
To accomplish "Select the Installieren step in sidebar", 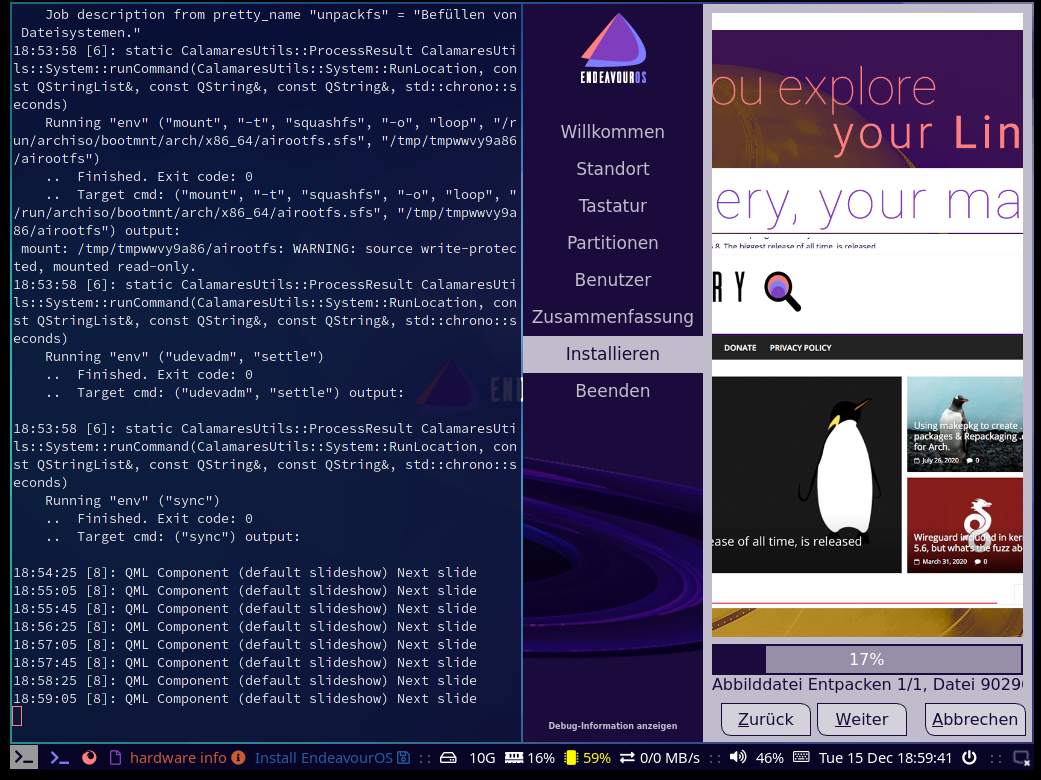I will pos(612,354).
